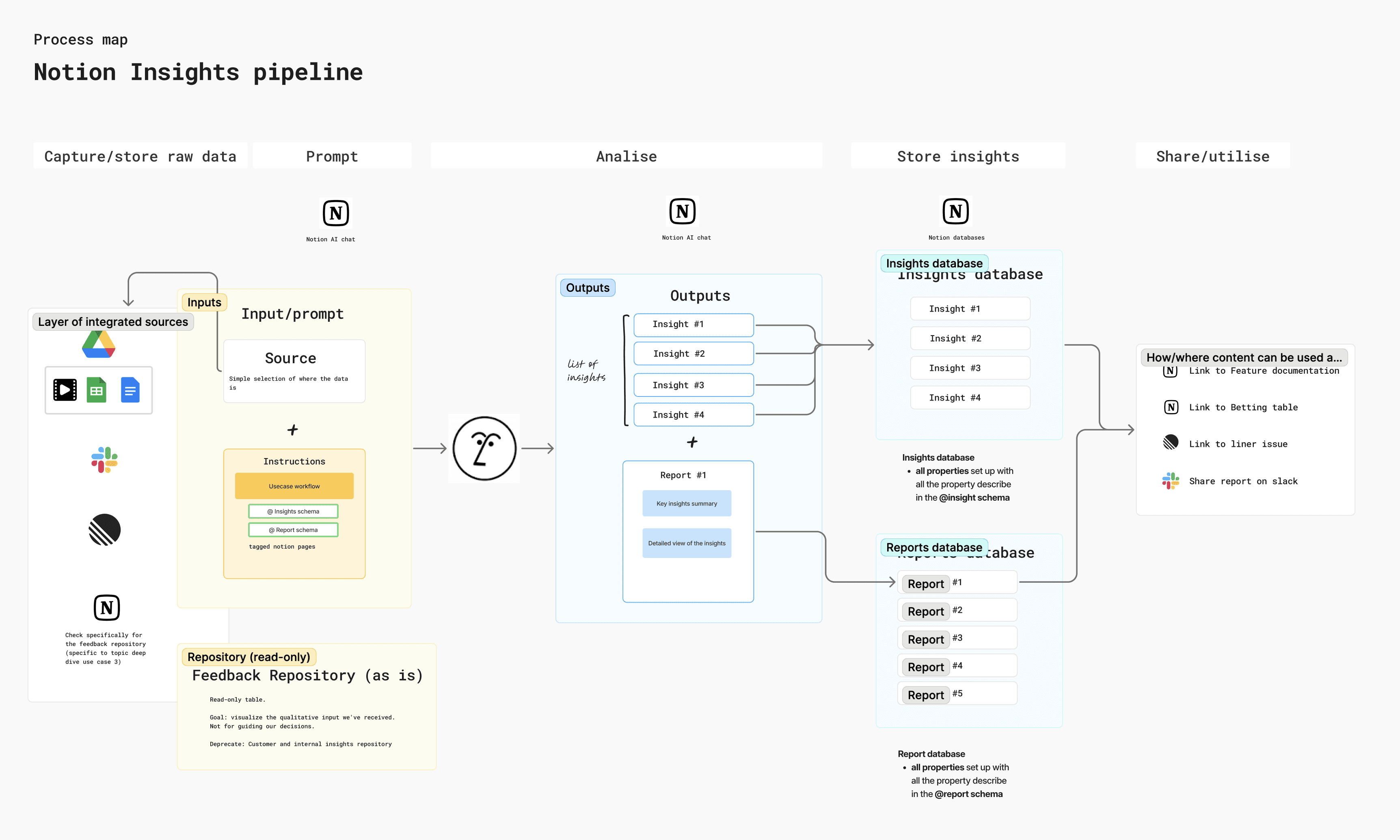Click the Slack logo in integrated sources
Image resolution: width=1400 pixels, height=840 pixels.
point(105,460)
